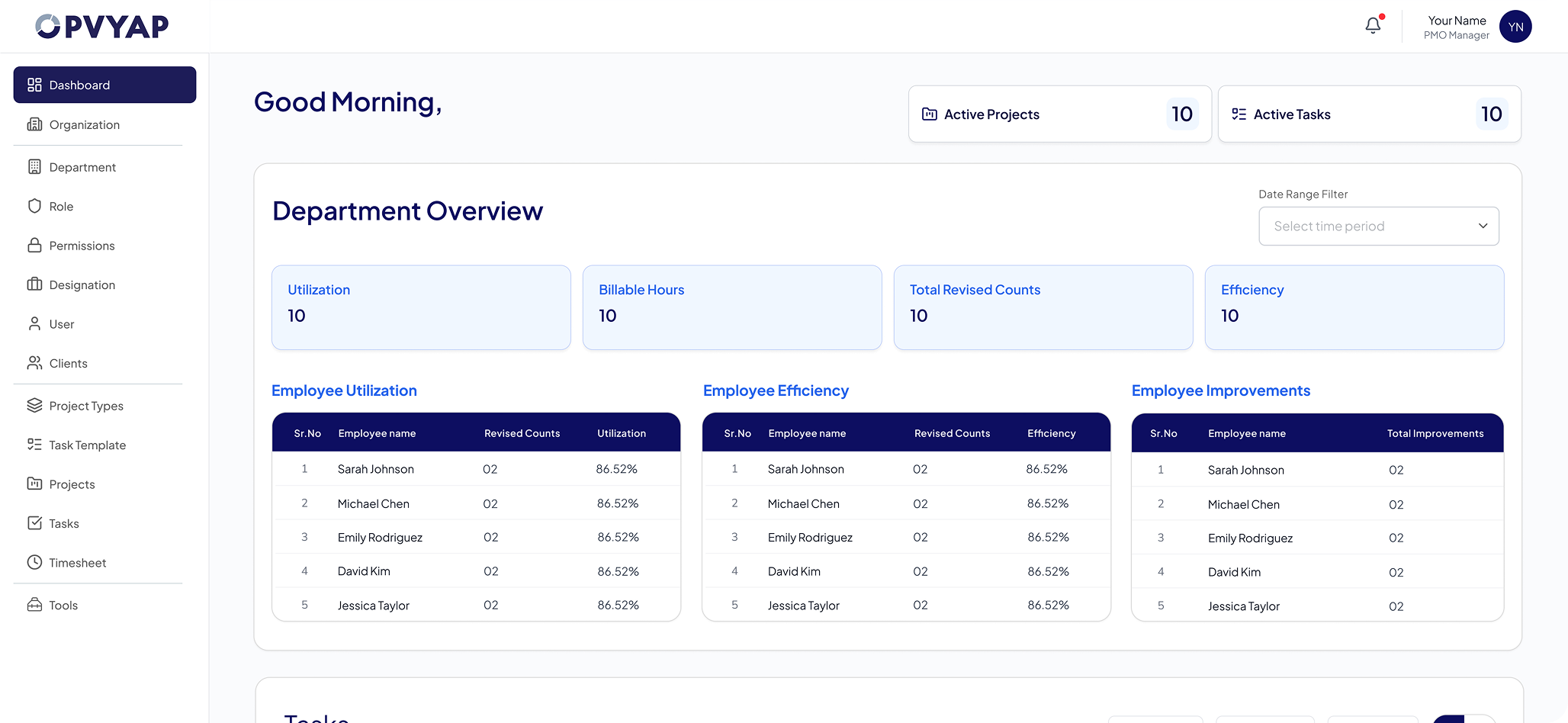Open the Date Range Filter chevron
The width and height of the screenshot is (1568, 723).
coord(1483,226)
